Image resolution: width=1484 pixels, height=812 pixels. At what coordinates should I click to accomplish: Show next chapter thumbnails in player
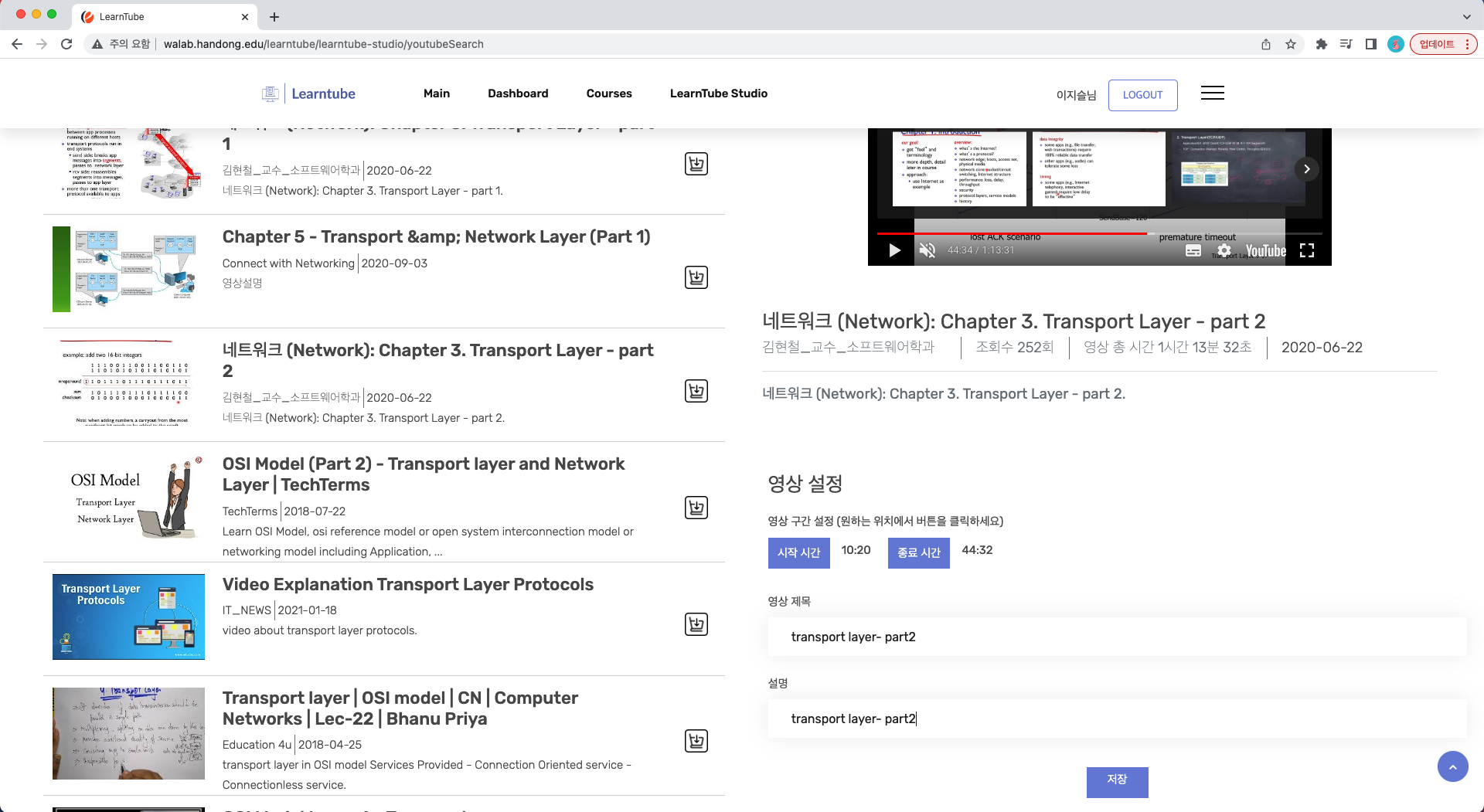pos(1306,169)
